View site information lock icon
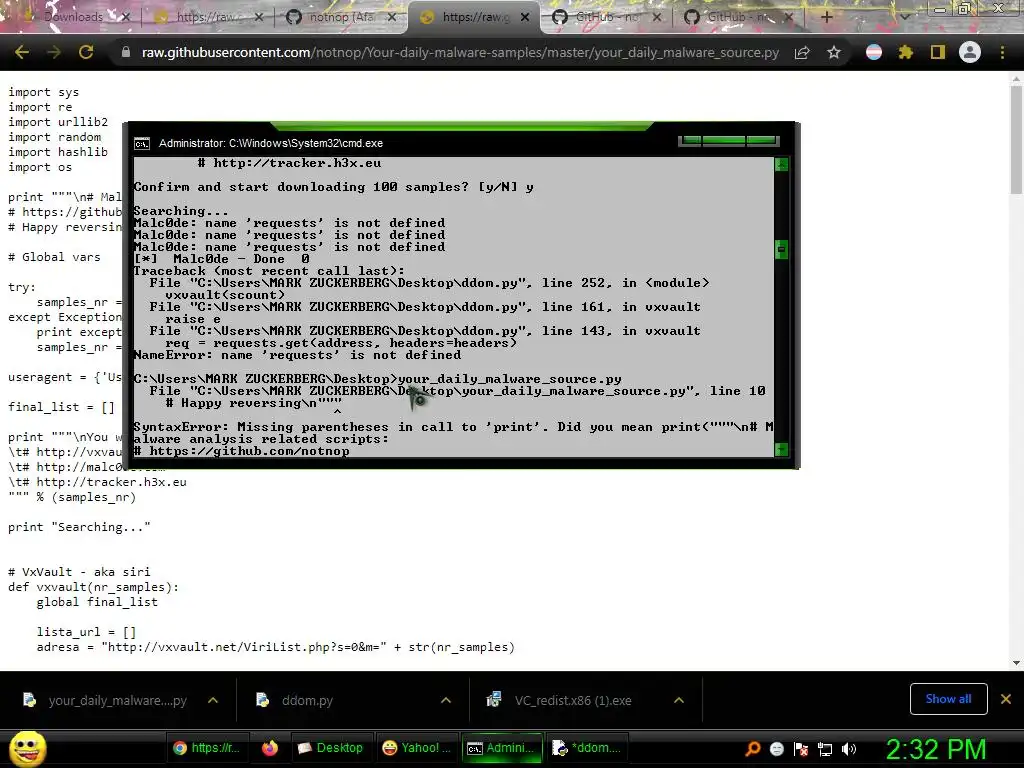Screen dimensions: 1024x768 tap(126, 52)
